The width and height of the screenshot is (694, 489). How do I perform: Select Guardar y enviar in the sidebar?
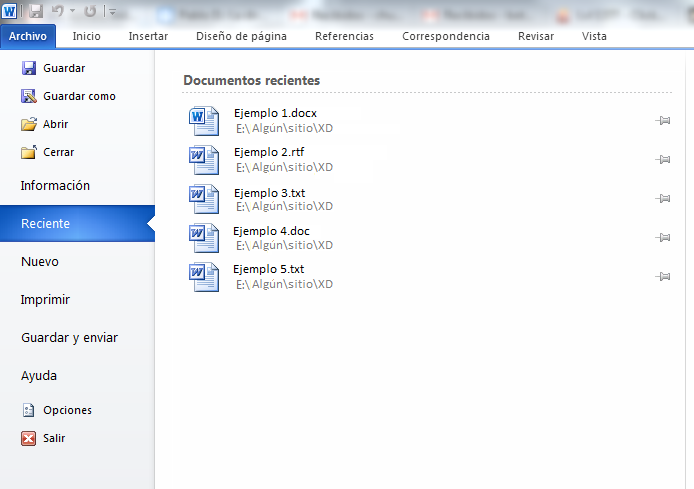coord(69,338)
